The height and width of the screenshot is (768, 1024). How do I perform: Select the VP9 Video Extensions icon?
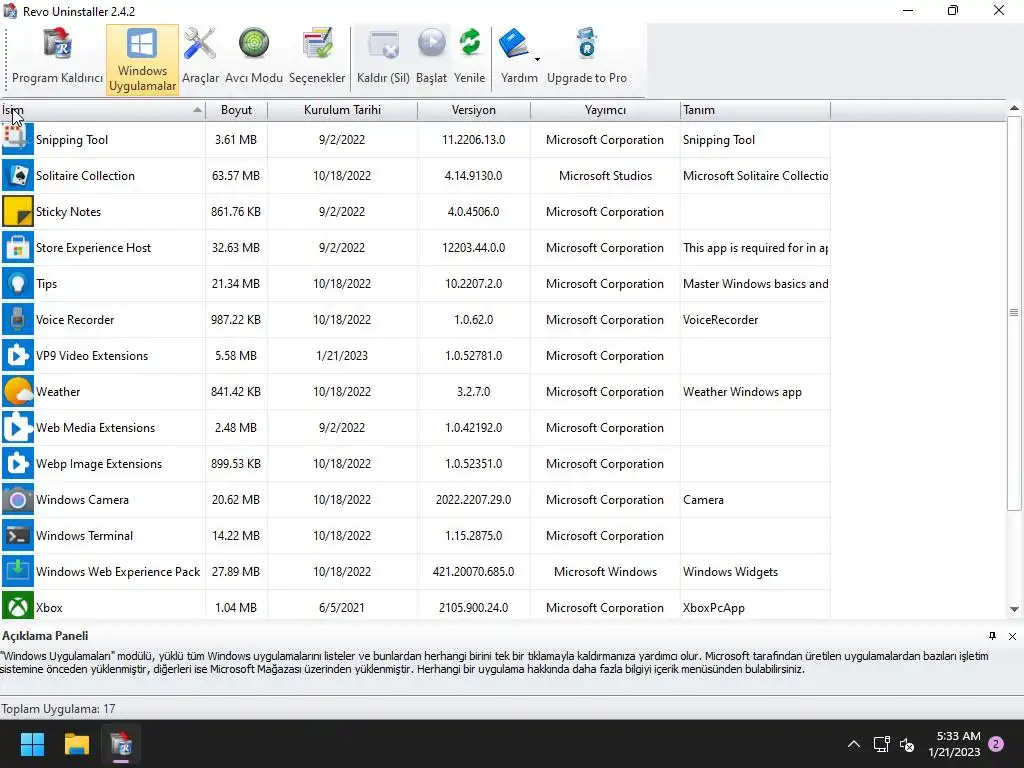pos(18,355)
